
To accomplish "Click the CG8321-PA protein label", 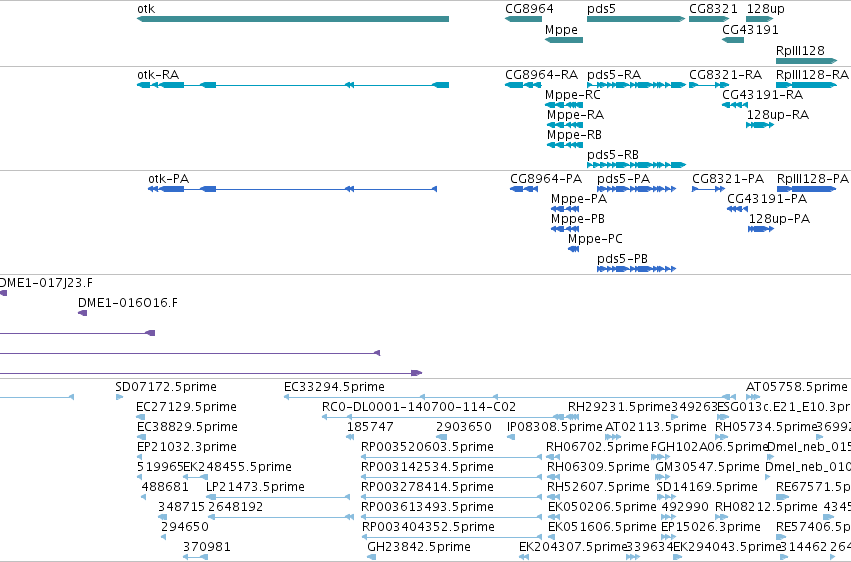I will (x=728, y=178).
